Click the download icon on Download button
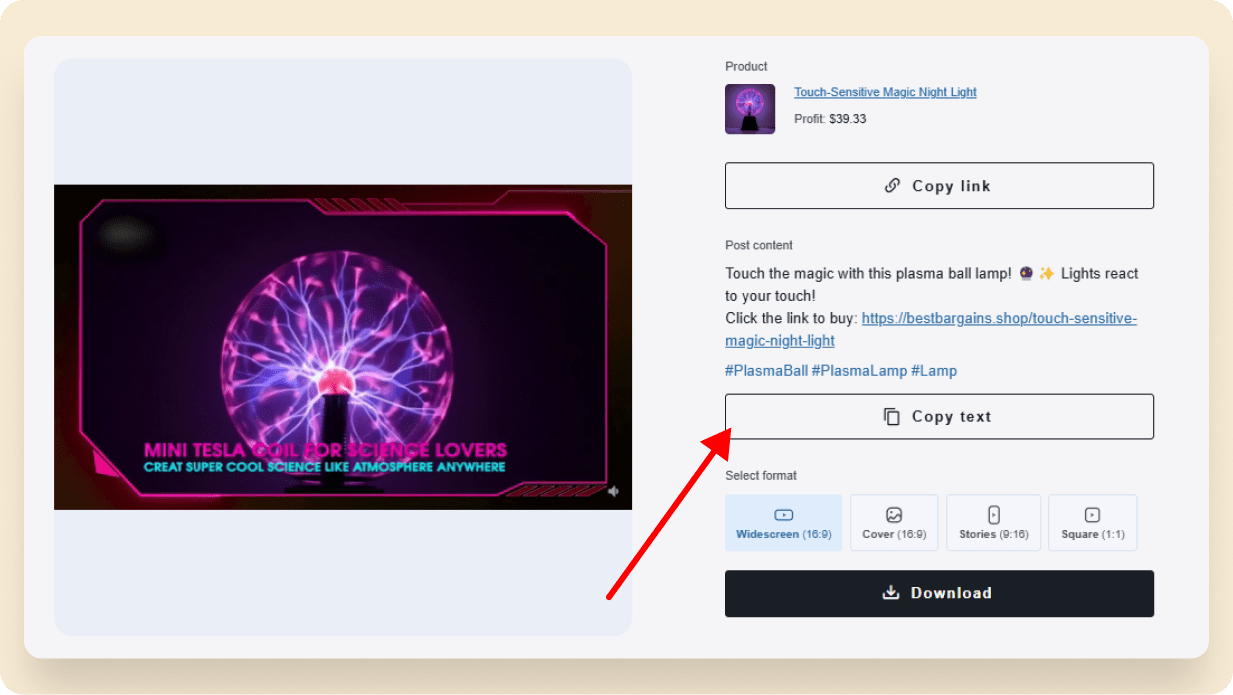 tap(890, 592)
